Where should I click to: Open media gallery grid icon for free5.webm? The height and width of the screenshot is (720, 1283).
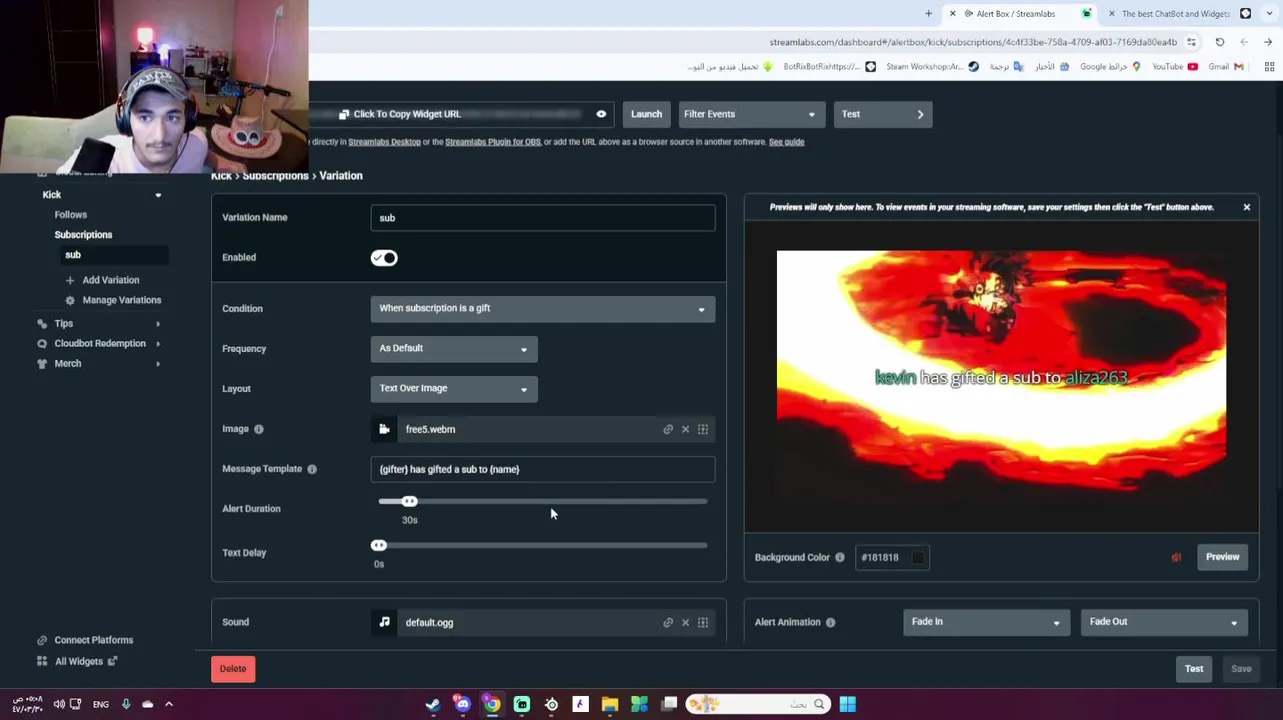(703, 429)
